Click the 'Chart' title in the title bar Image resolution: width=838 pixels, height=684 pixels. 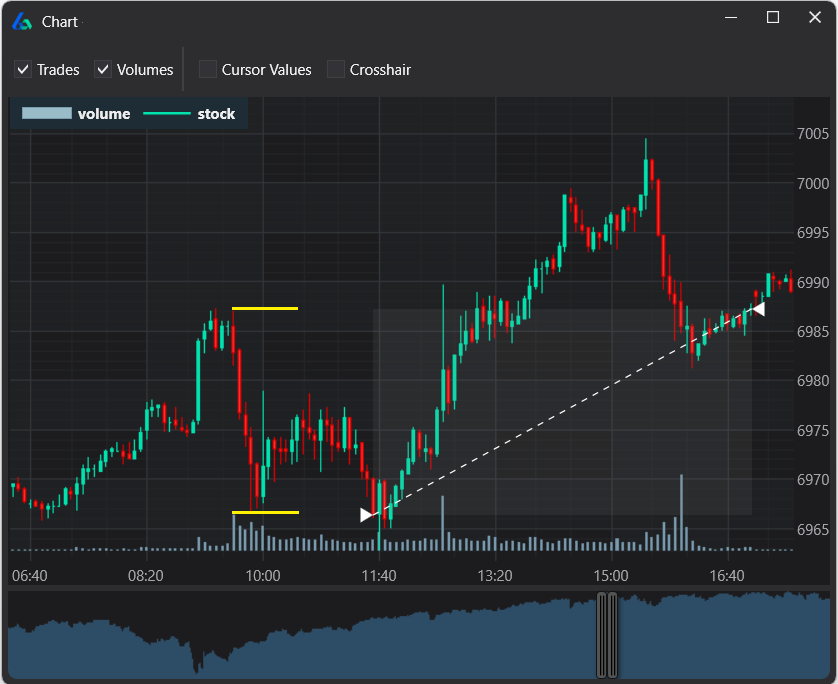[59, 20]
